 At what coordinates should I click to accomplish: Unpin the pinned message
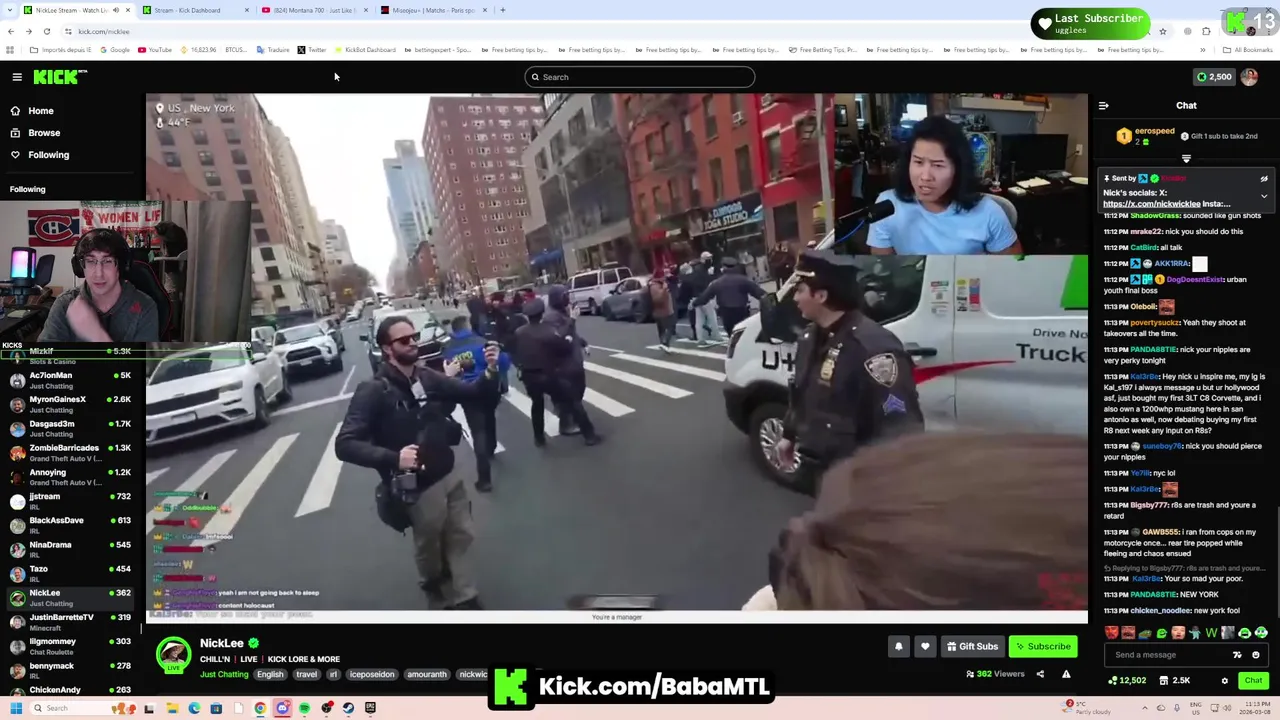(1264, 179)
